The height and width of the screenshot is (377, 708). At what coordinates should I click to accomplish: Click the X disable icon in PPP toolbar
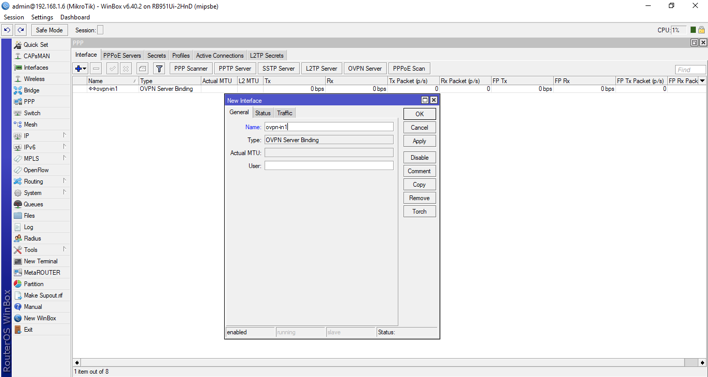(126, 69)
